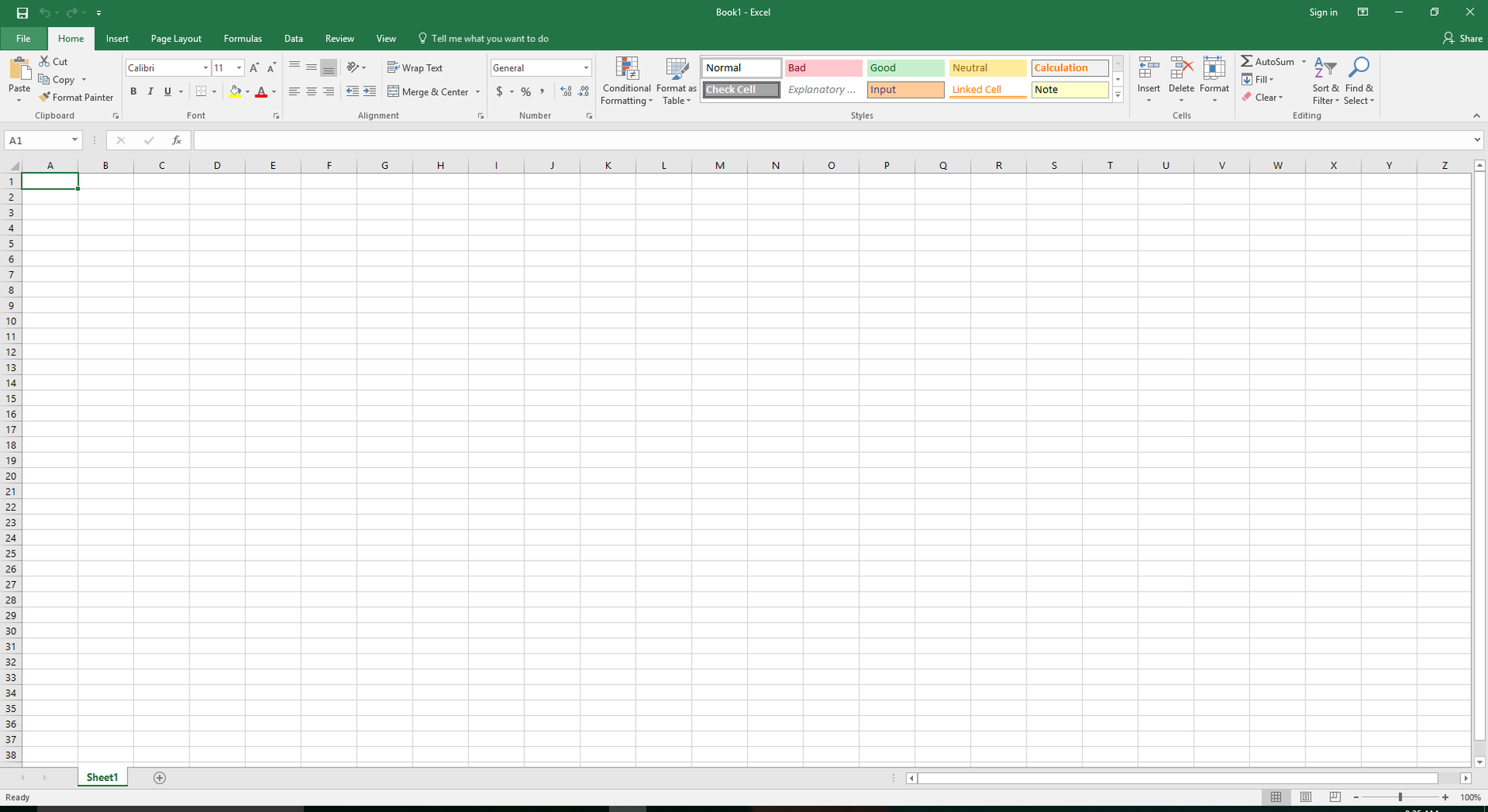Toggle underline formatting

tap(166, 91)
